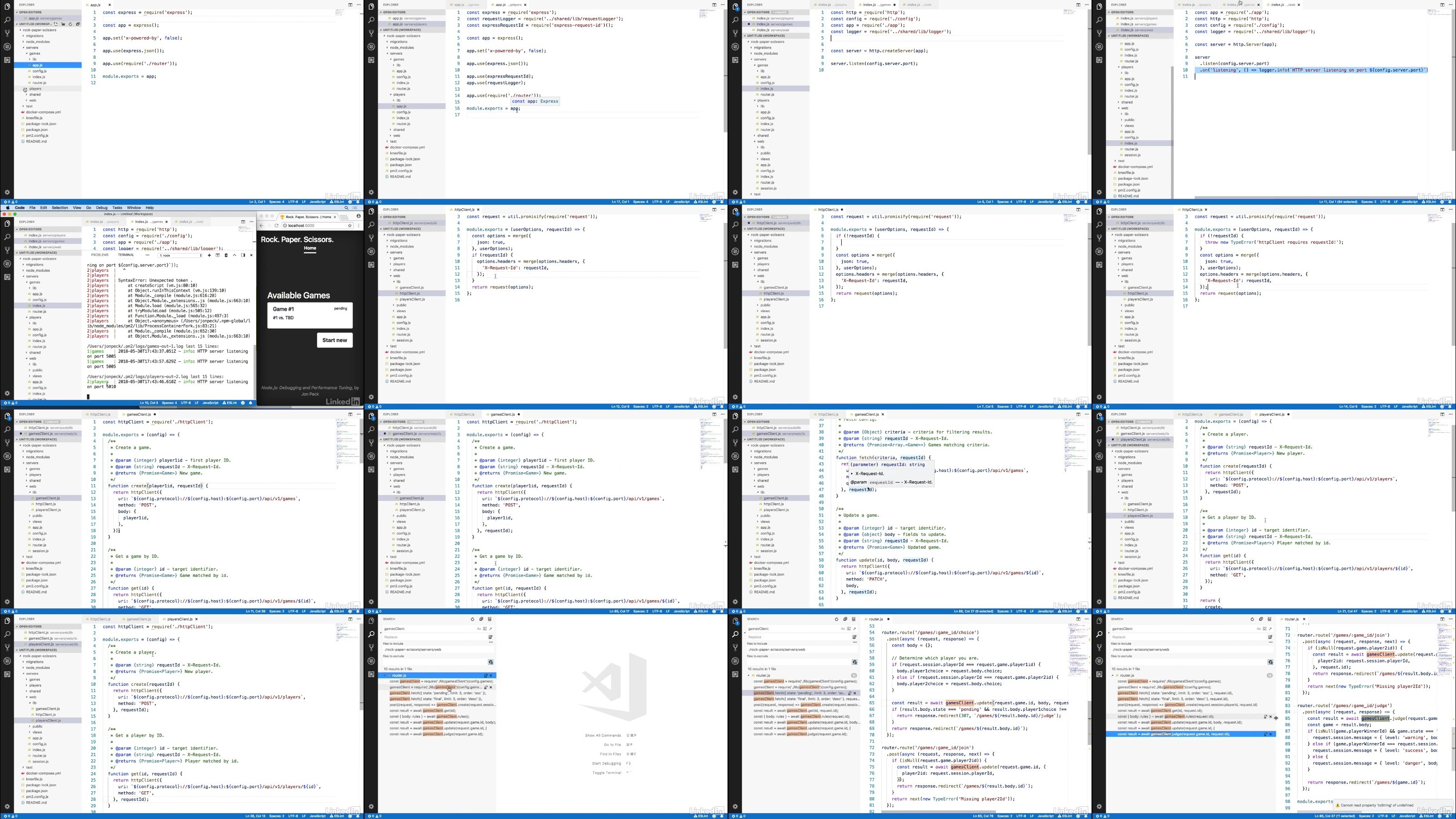Image resolution: width=1456 pixels, height=819 pixels.
Task: Click Replace All icon in the logo window
Action: pyautogui.click(x=490, y=637)
